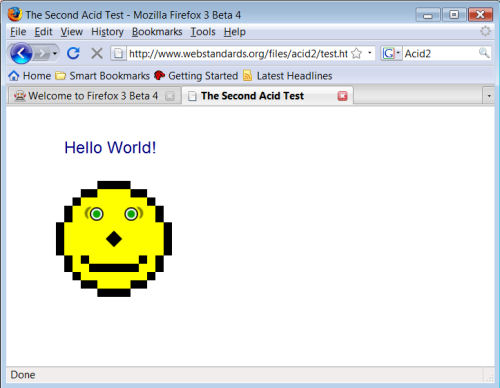Open the File menu

[18, 32]
